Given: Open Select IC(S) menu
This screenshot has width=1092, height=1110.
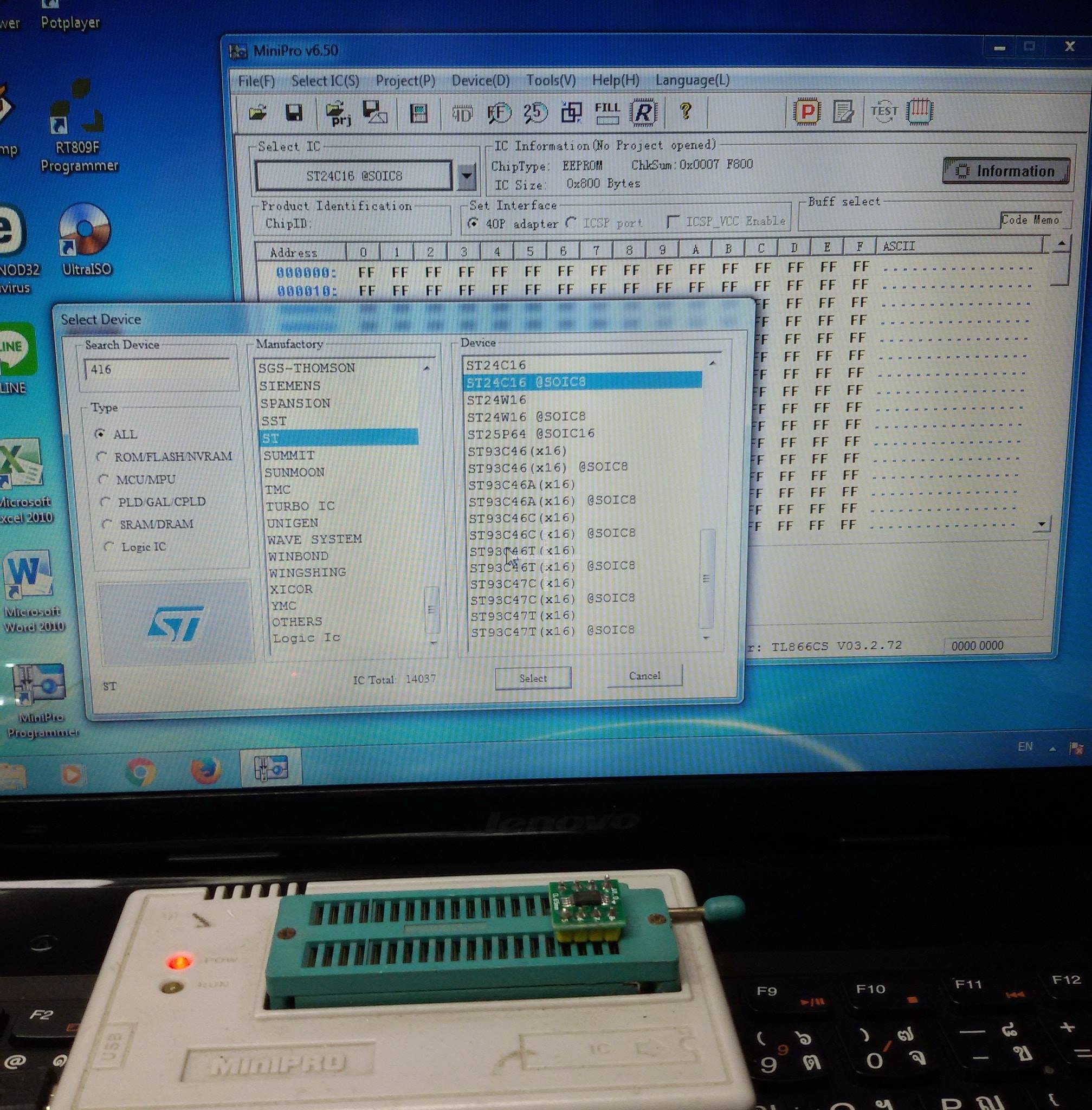Looking at the screenshot, I should (325, 81).
